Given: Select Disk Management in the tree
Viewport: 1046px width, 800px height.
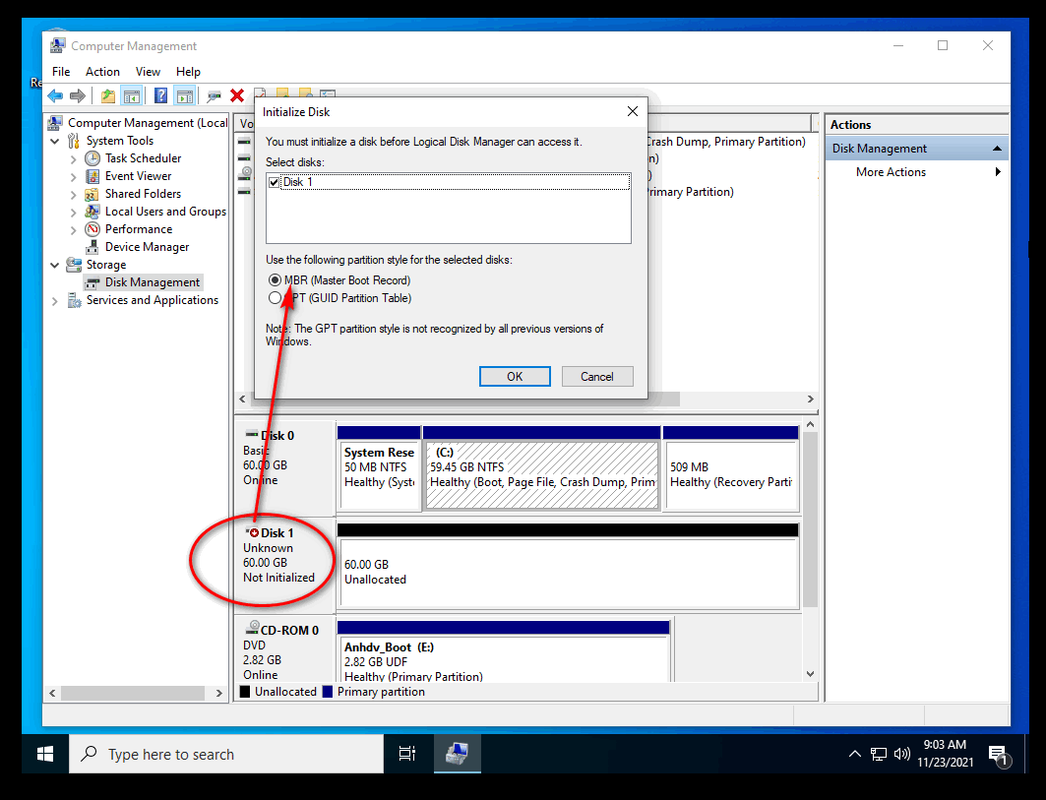Looking at the screenshot, I should 152,282.
